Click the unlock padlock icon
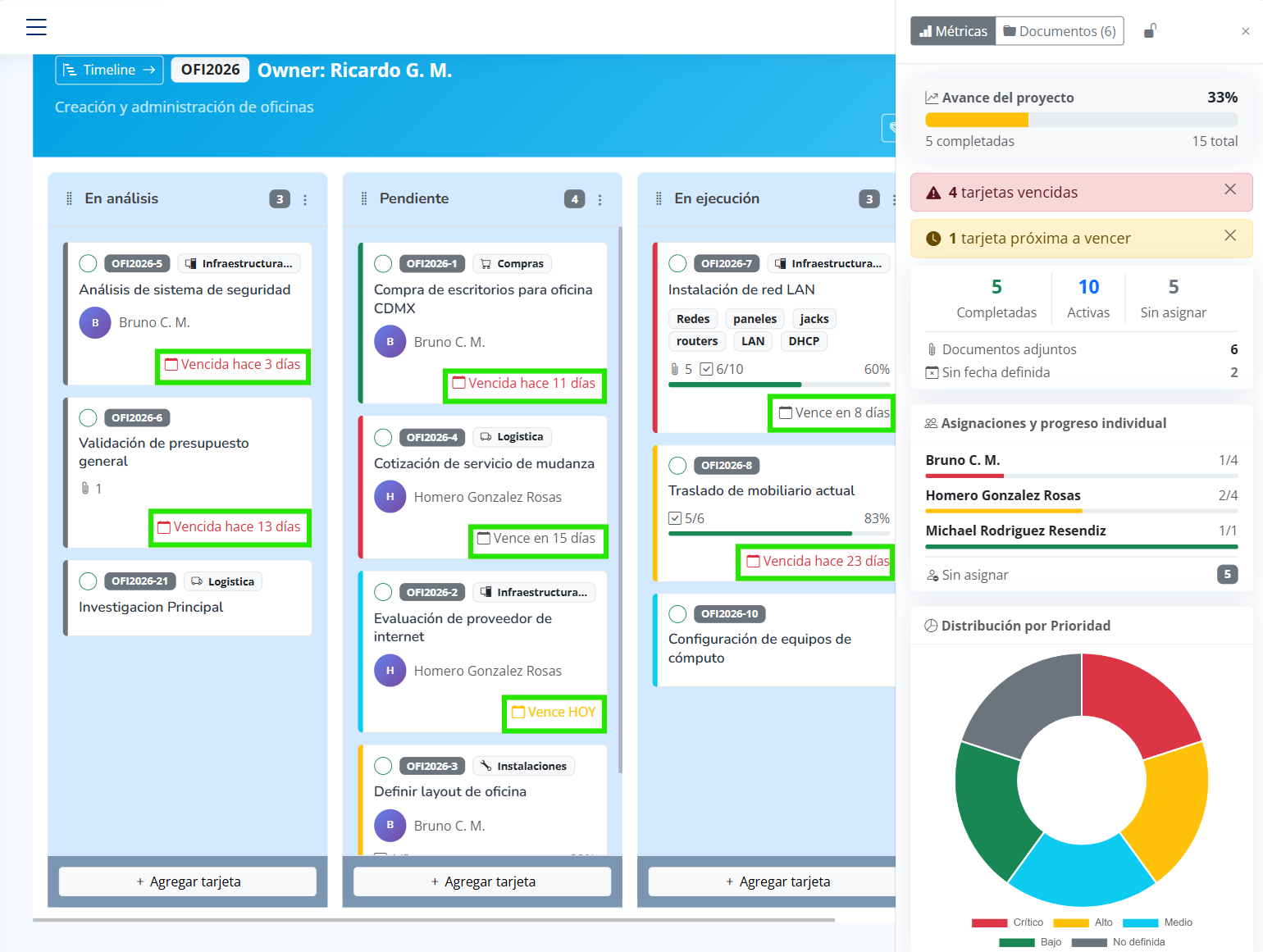The width and height of the screenshot is (1263, 952). coord(1150,31)
